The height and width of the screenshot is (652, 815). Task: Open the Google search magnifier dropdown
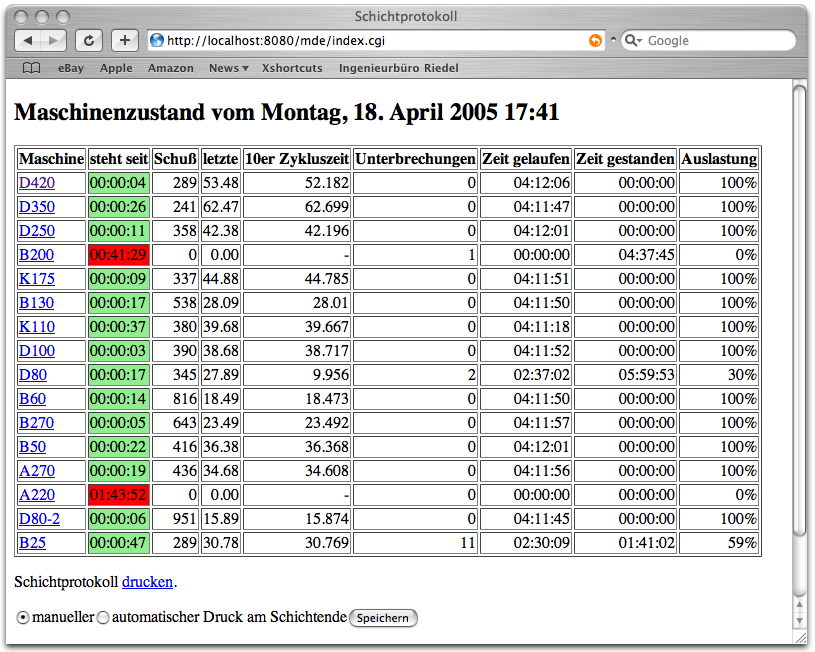[x=633, y=41]
